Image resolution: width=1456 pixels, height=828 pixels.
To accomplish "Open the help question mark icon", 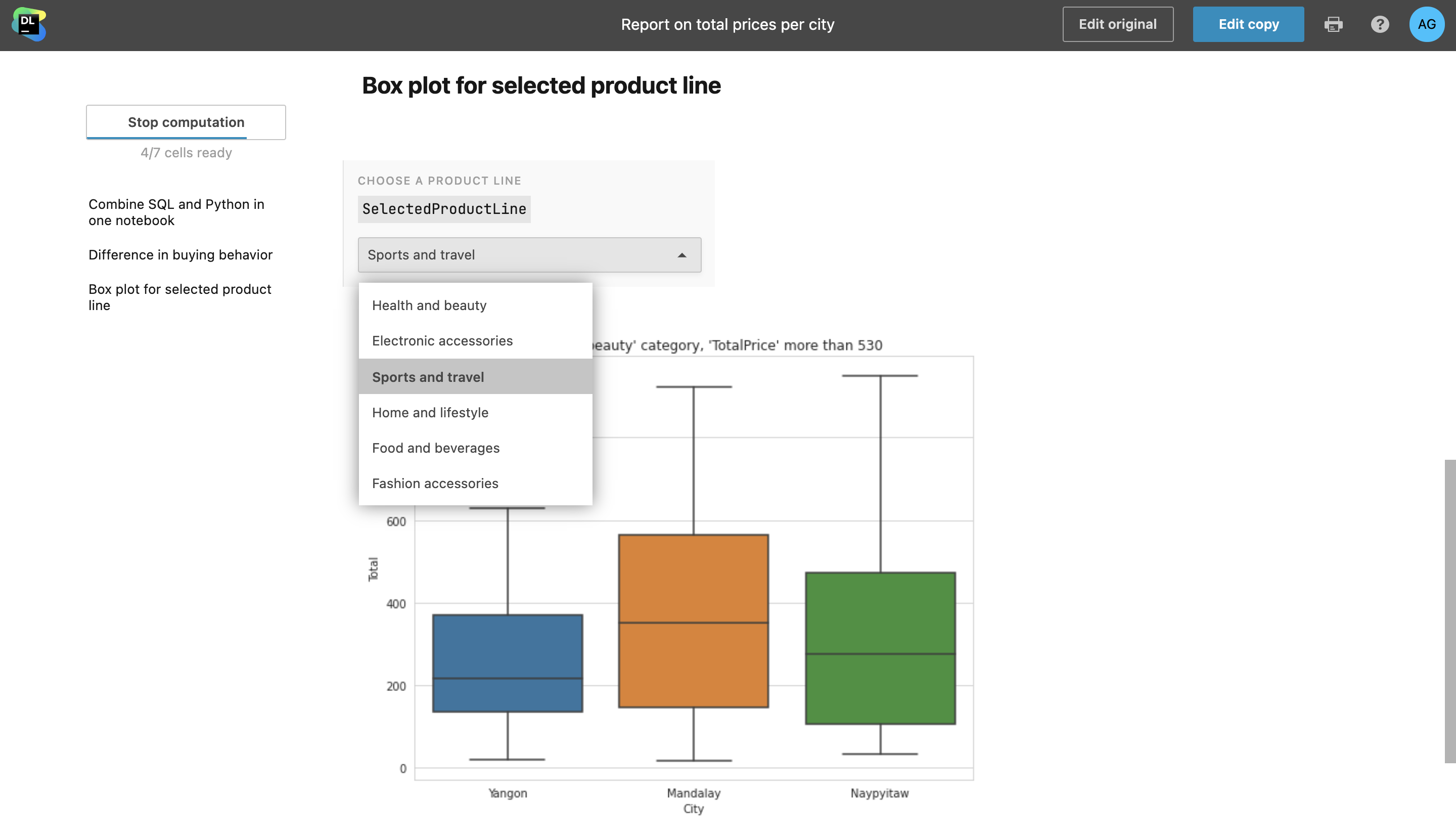I will [1380, 24].
